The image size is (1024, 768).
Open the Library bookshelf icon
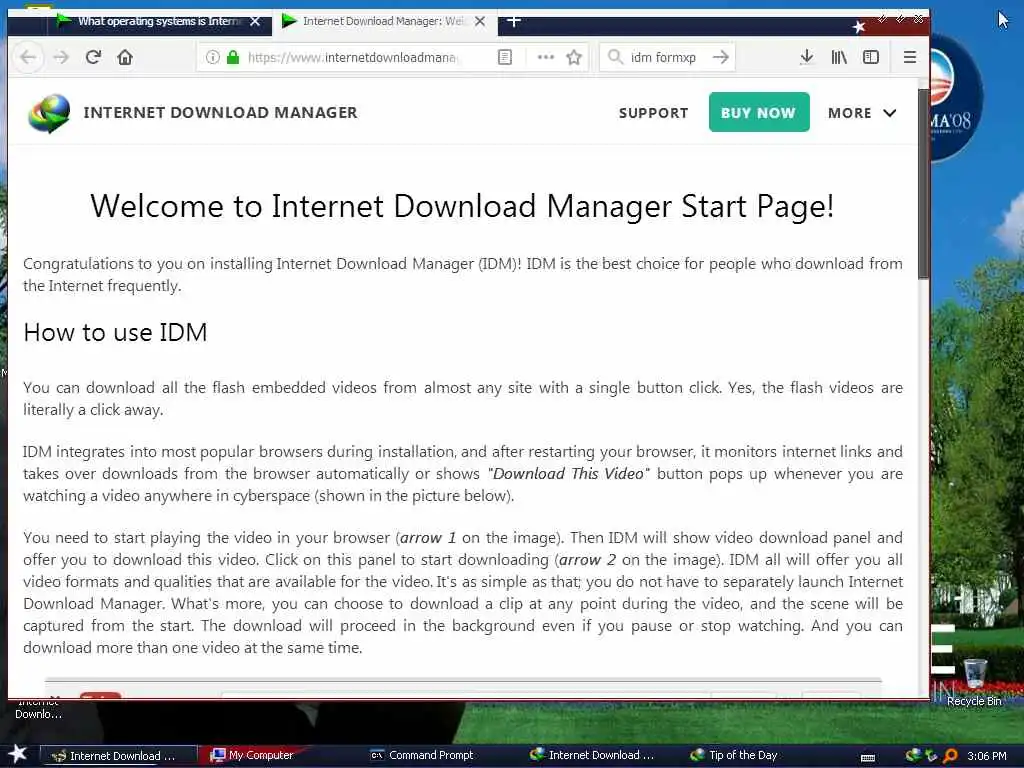click(x=839, y=57)
